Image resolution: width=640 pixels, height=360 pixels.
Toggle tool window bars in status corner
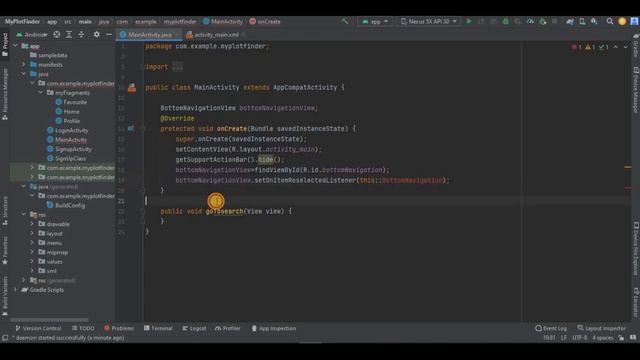coord(5,338)
